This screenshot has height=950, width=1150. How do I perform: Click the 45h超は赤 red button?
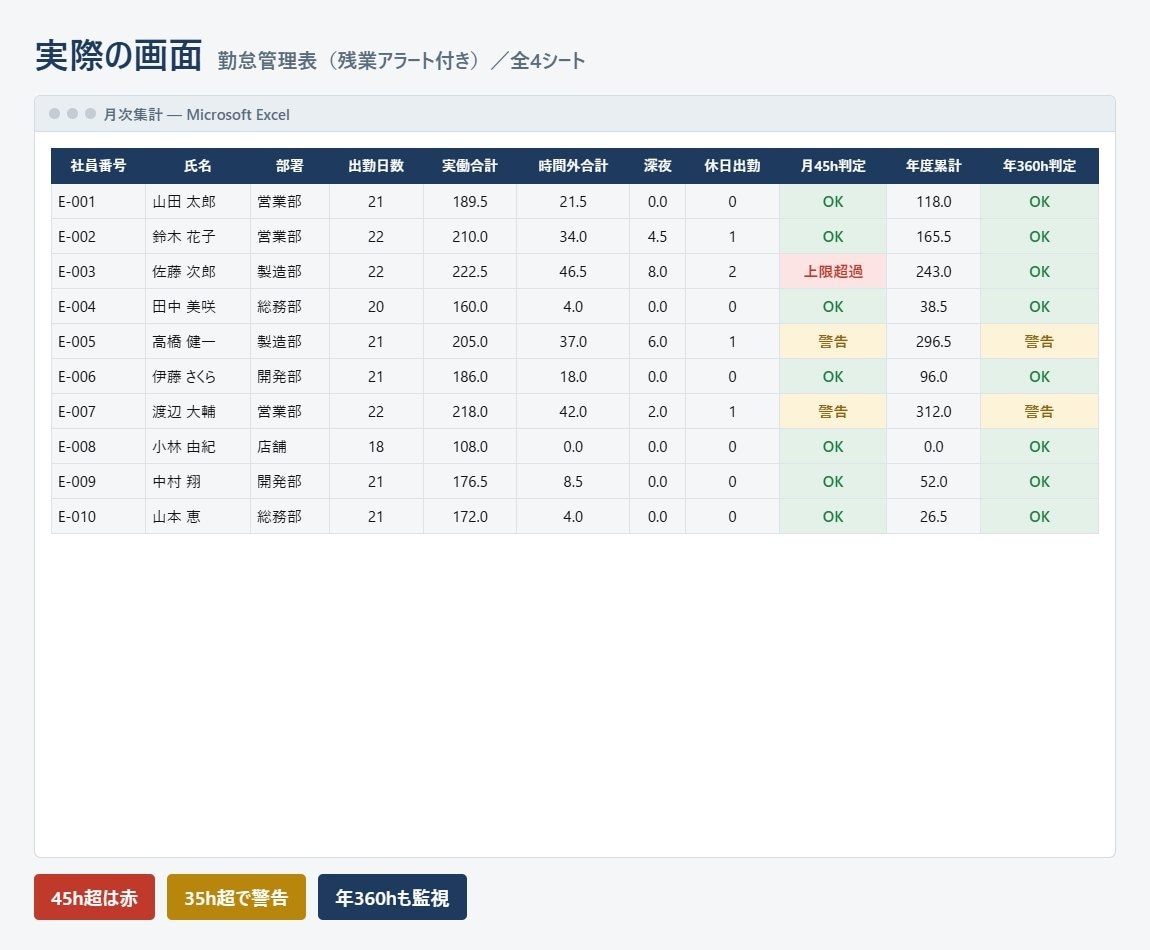94,897
